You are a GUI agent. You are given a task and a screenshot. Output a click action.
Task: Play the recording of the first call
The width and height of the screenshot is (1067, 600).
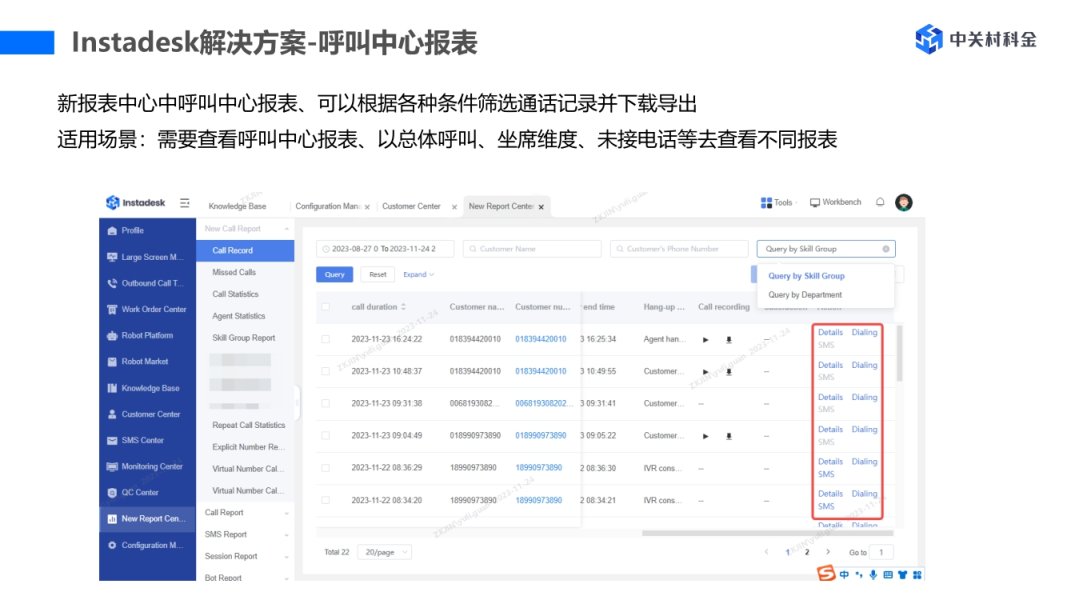point(705,340)
